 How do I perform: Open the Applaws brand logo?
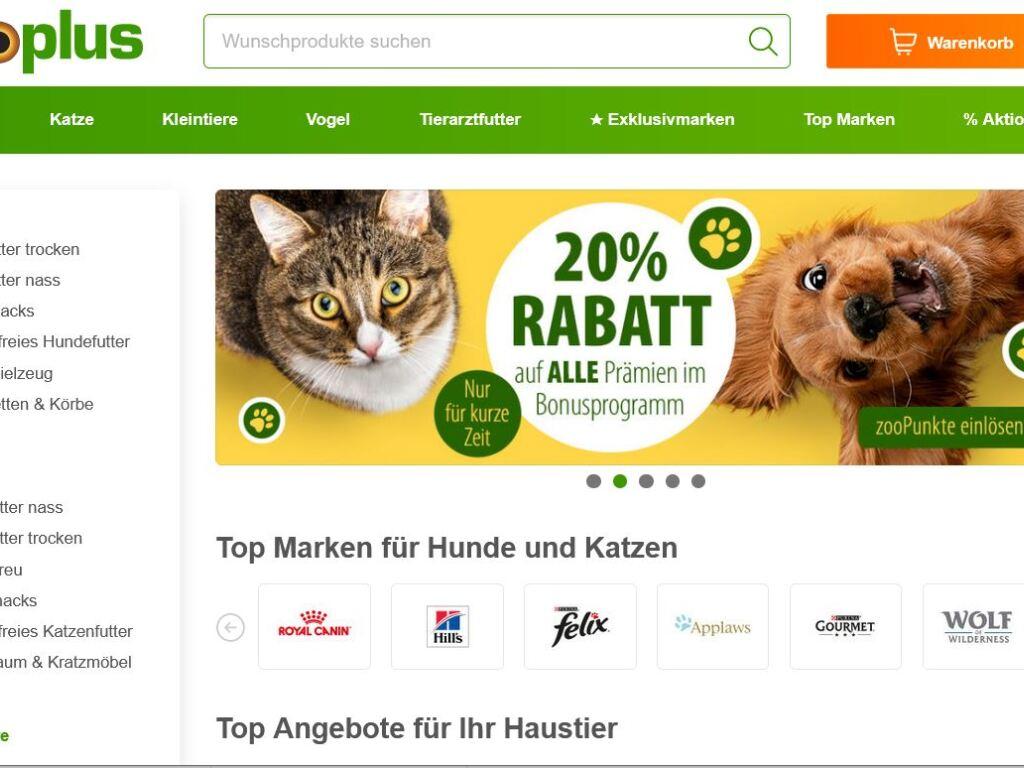click(x=712, y=626)
